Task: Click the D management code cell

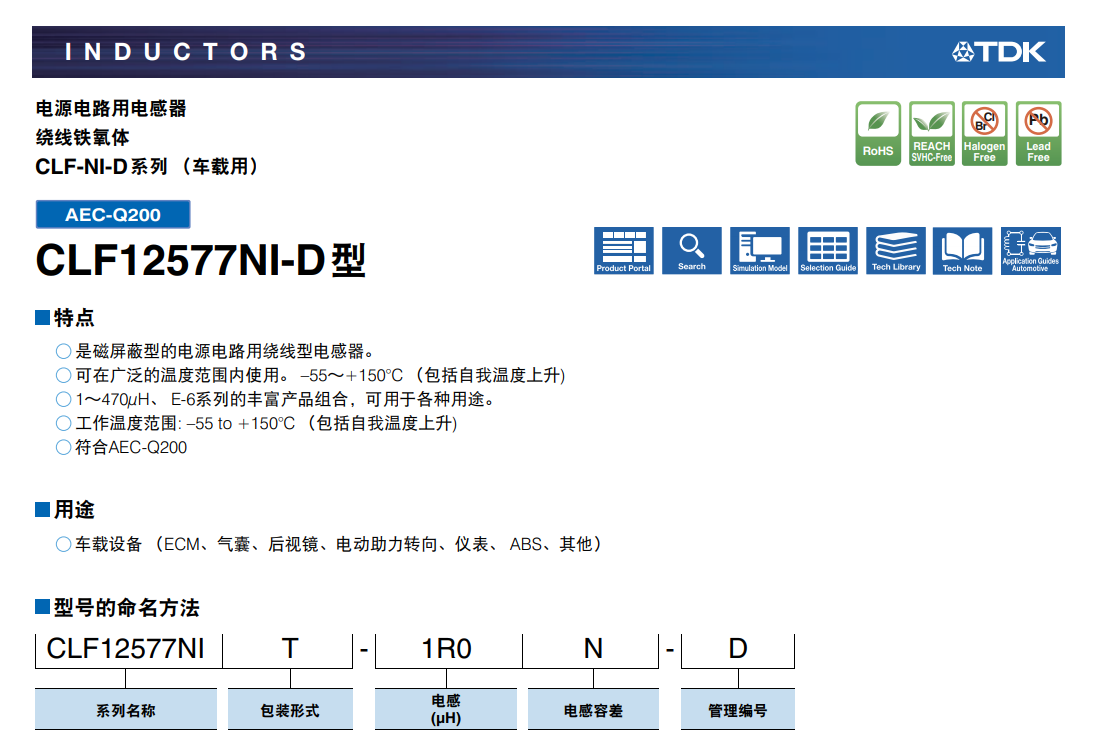Action: point(738,650)
